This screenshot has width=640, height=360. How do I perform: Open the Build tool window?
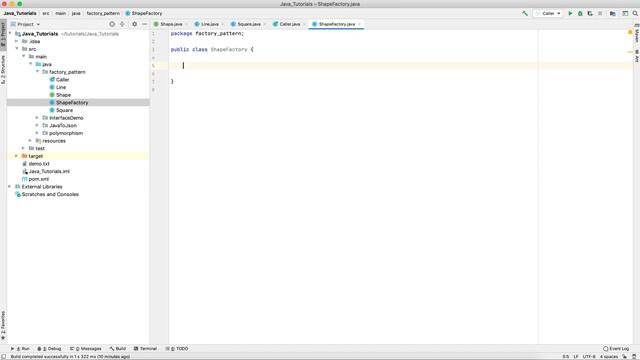[118, 349]
